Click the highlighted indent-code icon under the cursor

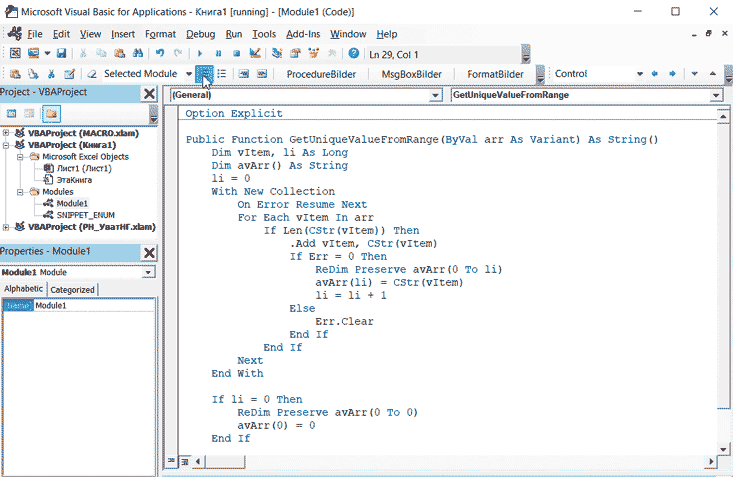(x=204, y=74)
